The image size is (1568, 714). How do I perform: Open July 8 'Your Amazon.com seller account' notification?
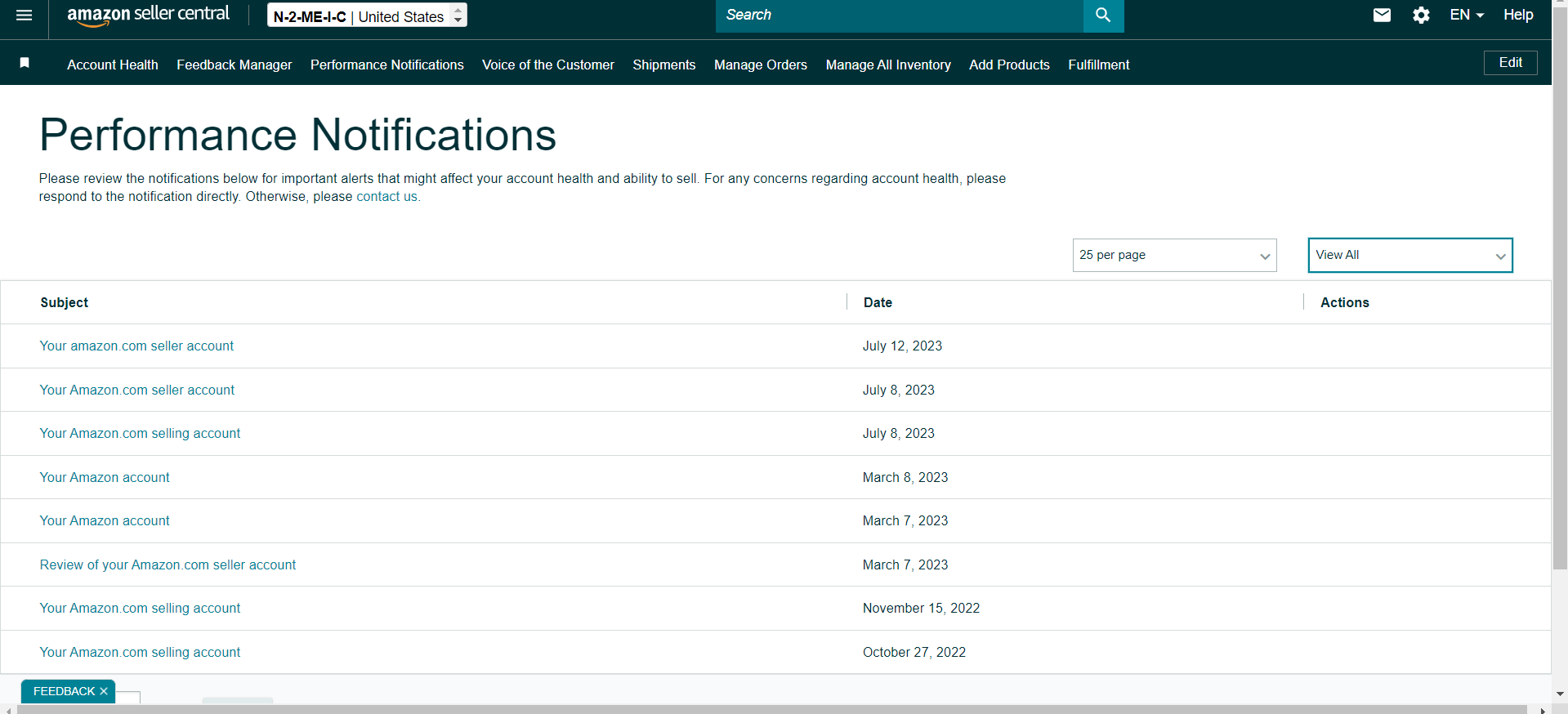[x=137, y=390]
